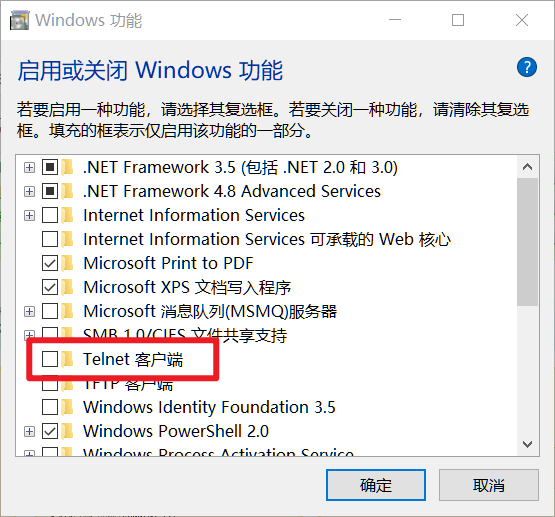The height and width of the screenshot is (517, 555).
Task: Click the 确定 button
Action: (376, 485)
